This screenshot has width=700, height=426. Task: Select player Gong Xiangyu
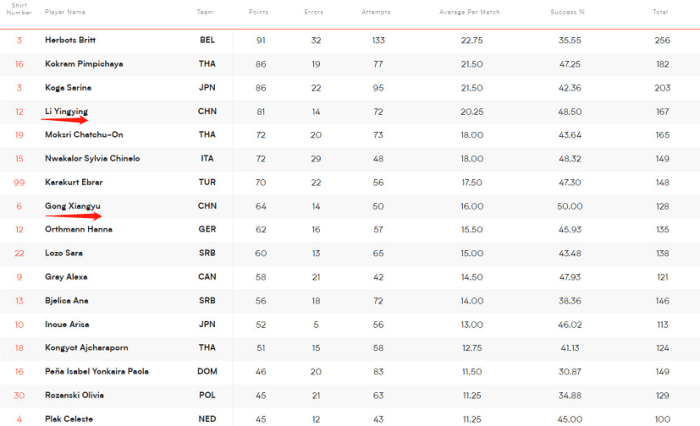tap(72, 206)
